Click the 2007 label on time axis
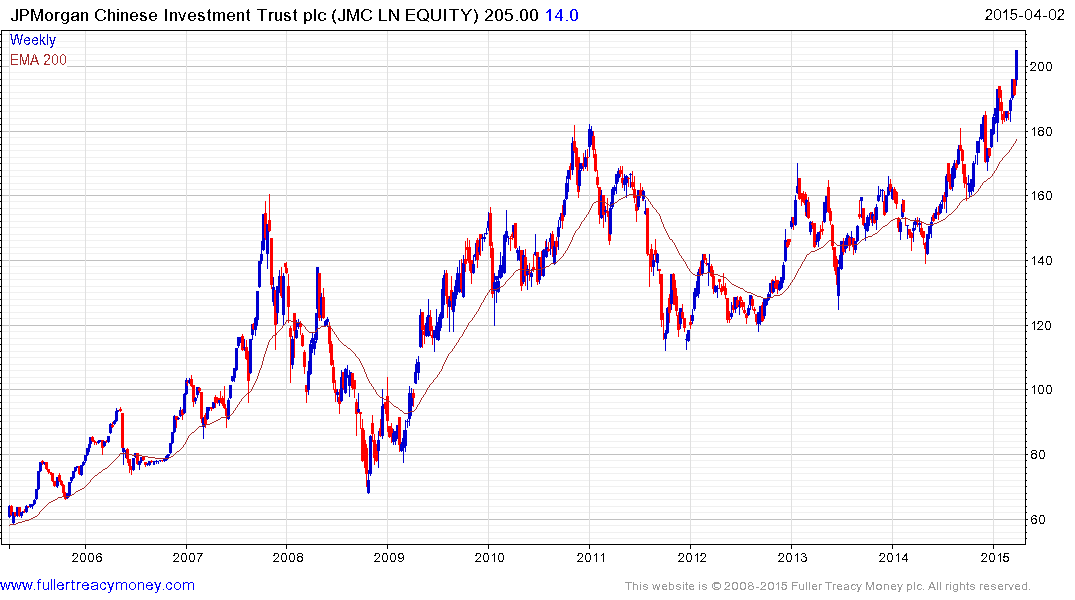This screenshot has height=600, width=1075. 187,557
